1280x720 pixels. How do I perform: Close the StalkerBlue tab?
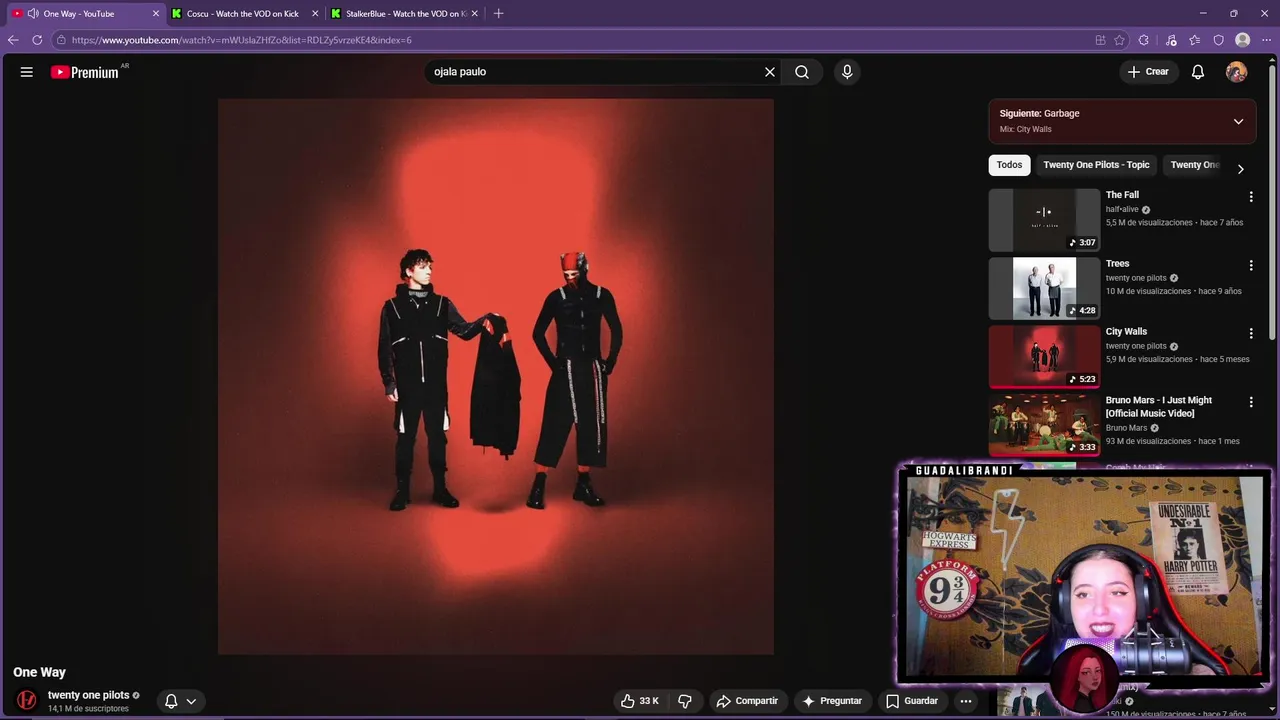coord(474,14)
